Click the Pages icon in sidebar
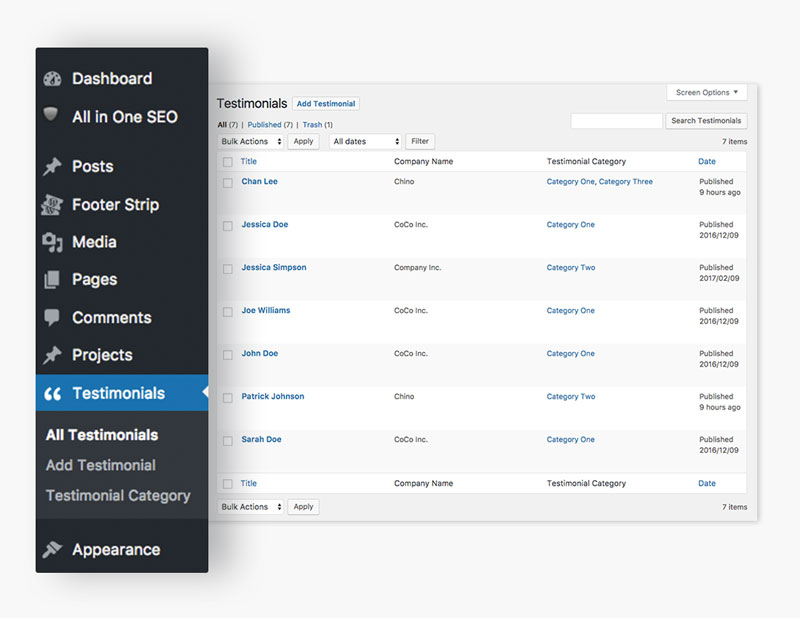The width and height of the screenshot is (800, 618). 53,280
